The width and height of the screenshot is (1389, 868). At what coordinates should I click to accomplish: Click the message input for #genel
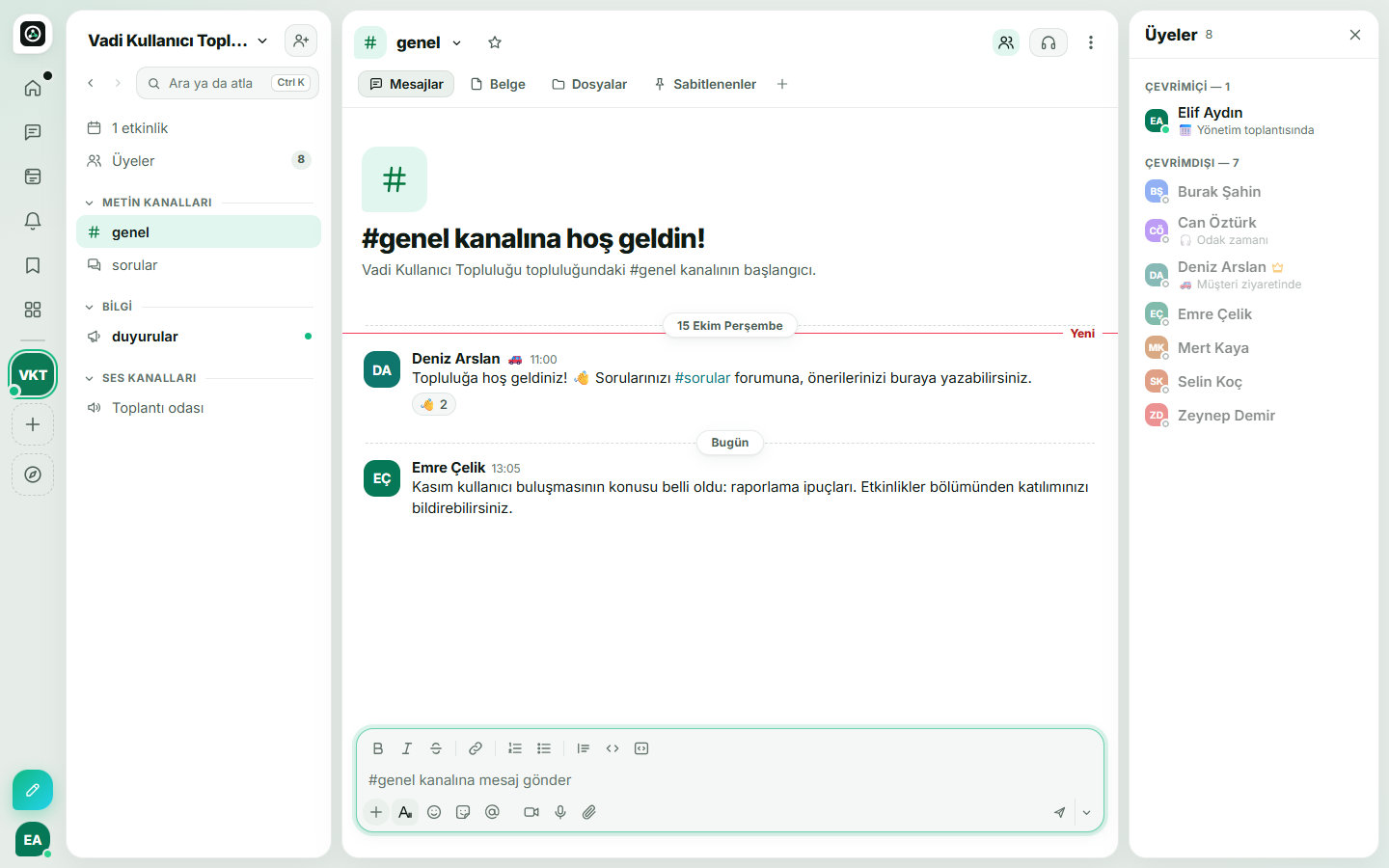point(730,780)
